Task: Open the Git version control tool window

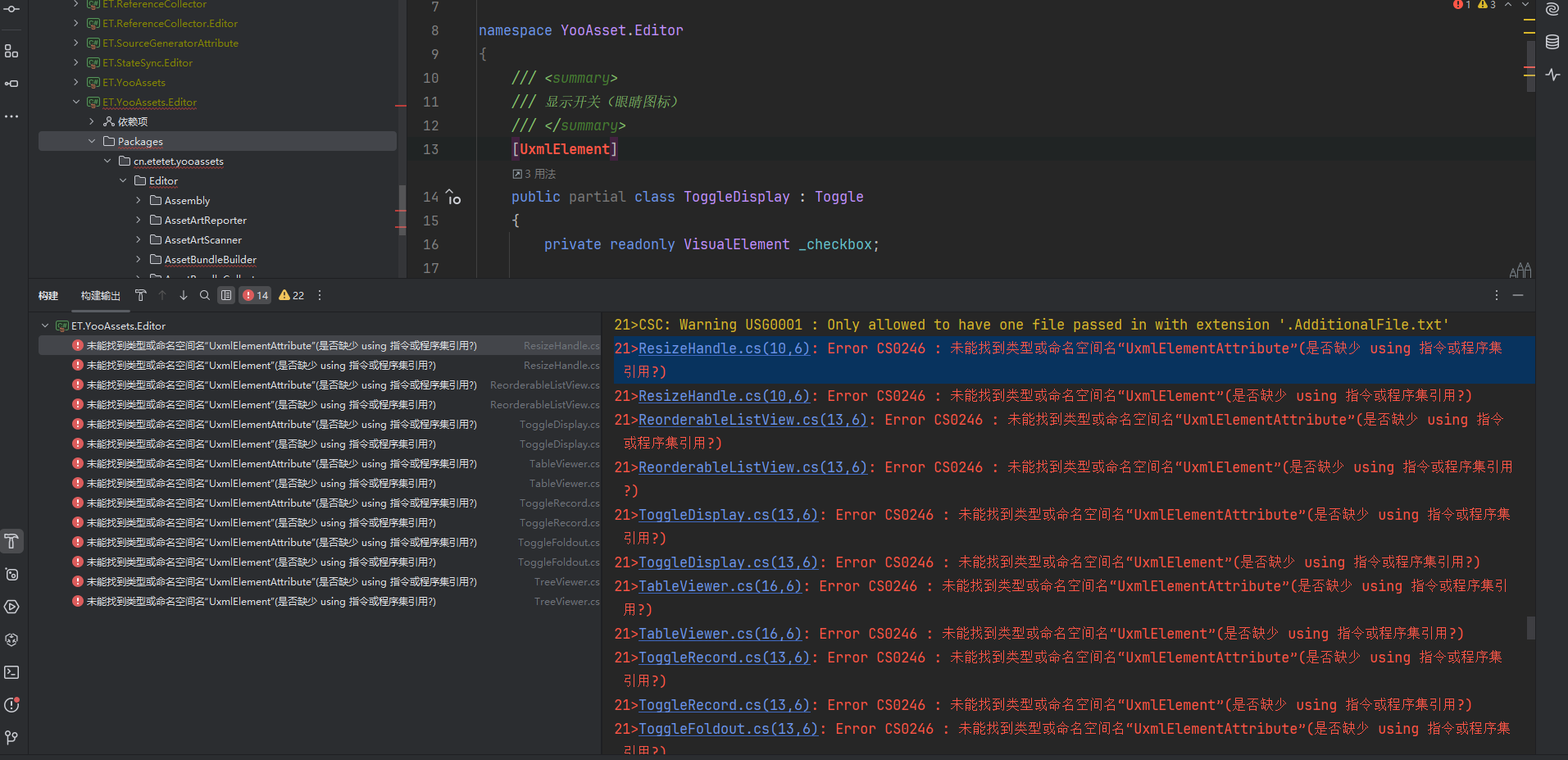Action: point(11,738)
